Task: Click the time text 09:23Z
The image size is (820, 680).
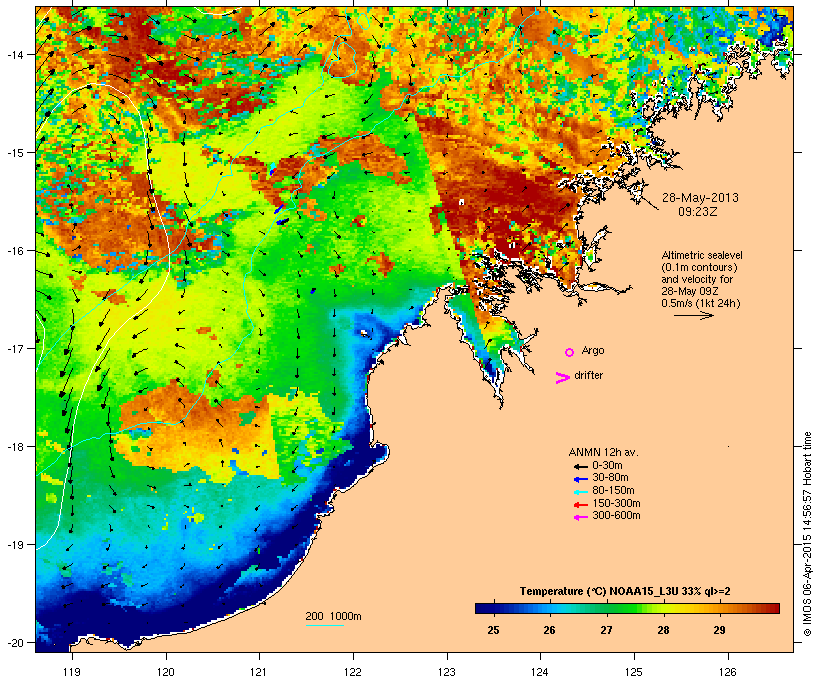Action: [698, 211]
